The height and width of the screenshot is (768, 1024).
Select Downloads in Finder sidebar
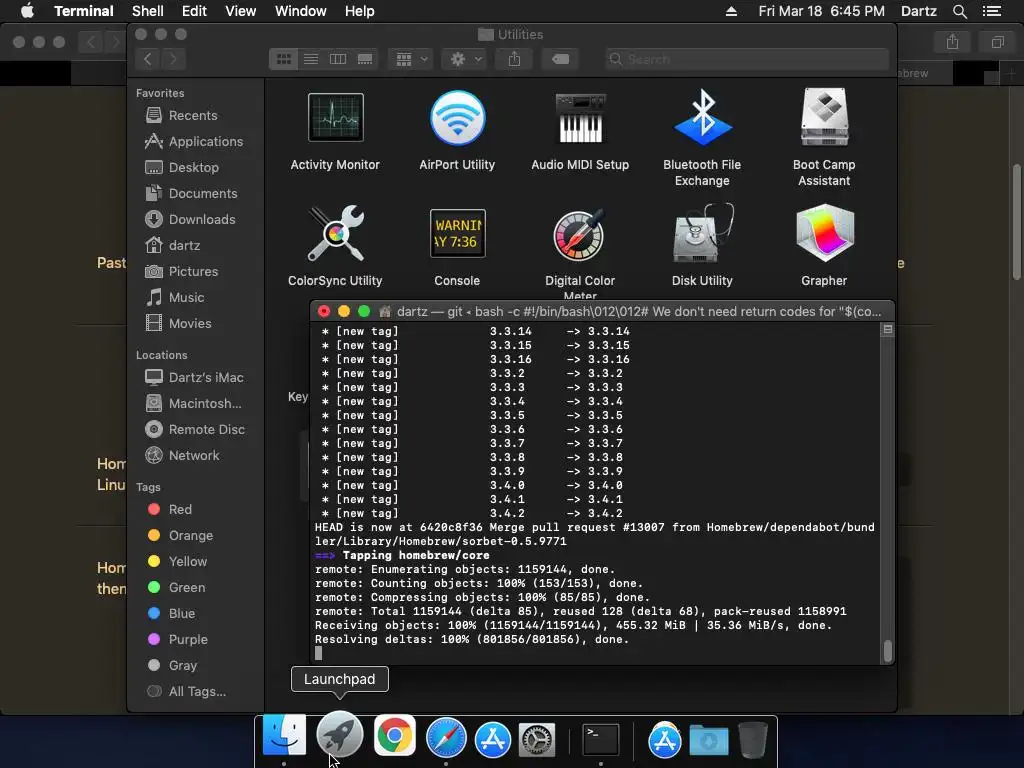[x=190, y=220]
